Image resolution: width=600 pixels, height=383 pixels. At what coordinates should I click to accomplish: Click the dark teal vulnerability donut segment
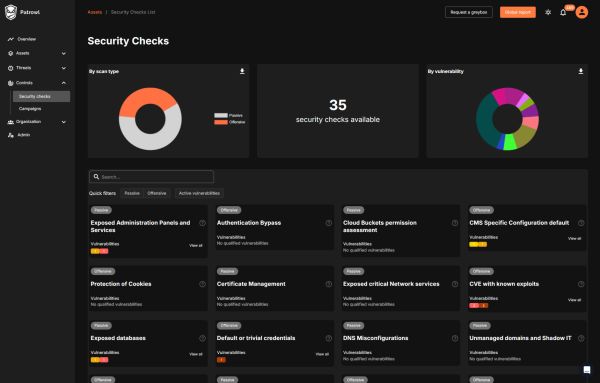tap(485, 121)
